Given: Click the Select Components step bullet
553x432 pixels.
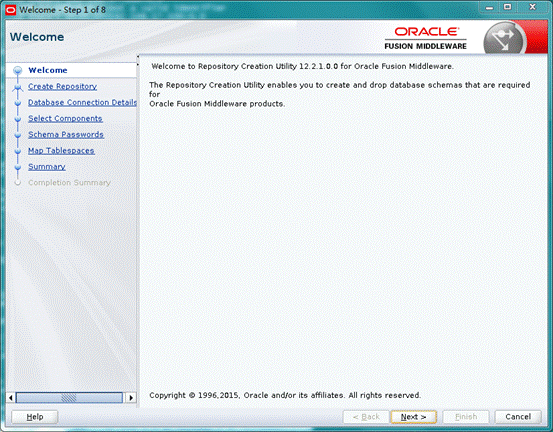Looking at the screenshot, I should pos(18,119).
